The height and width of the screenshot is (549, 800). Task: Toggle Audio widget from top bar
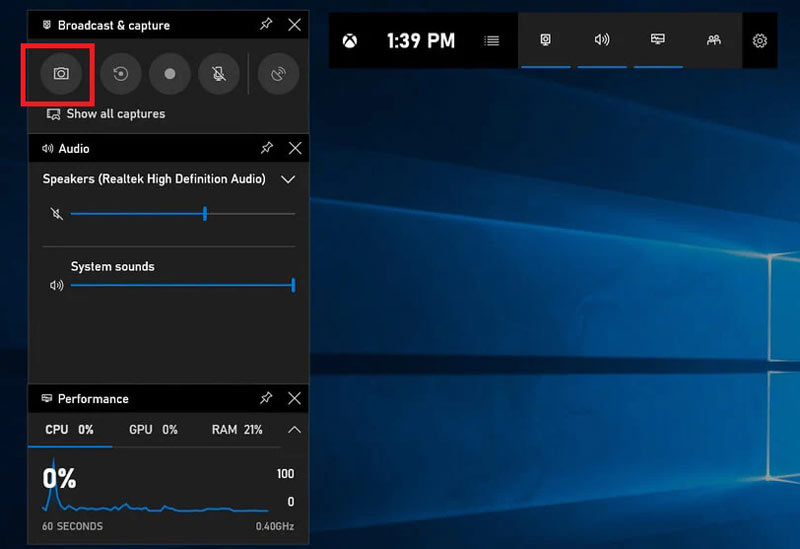[x=602, y=40]
